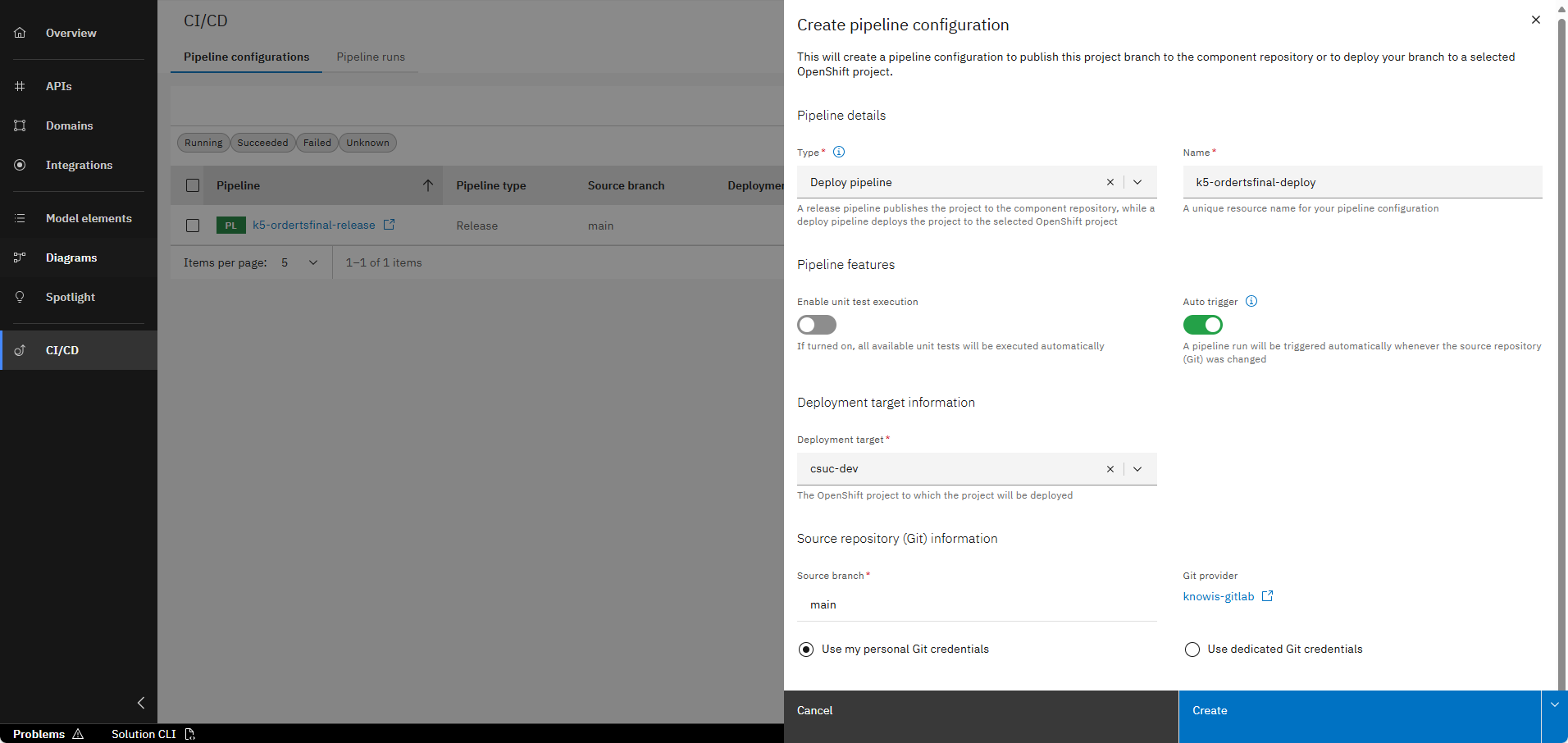
Task: Open the Overview page from the sidebar
Action: pyautogui.click(x=71, y=33)
